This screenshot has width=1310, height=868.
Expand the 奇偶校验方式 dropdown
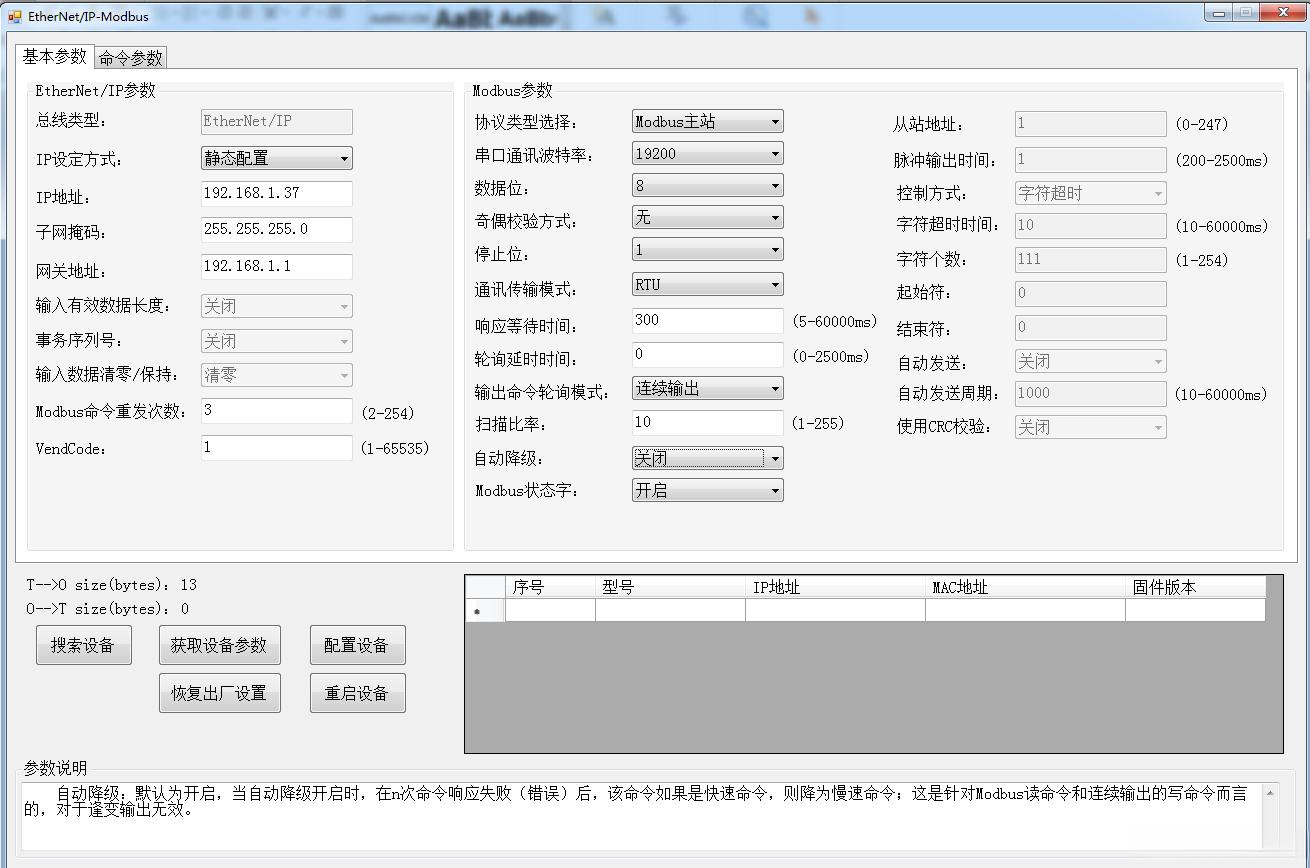[708, 218]
